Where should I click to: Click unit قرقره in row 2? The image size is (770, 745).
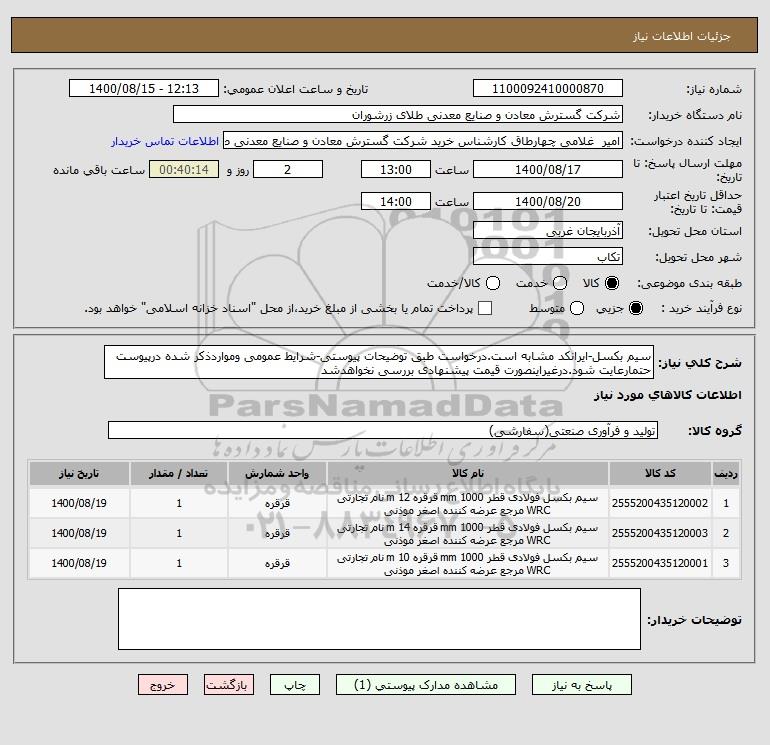[277, 533]
